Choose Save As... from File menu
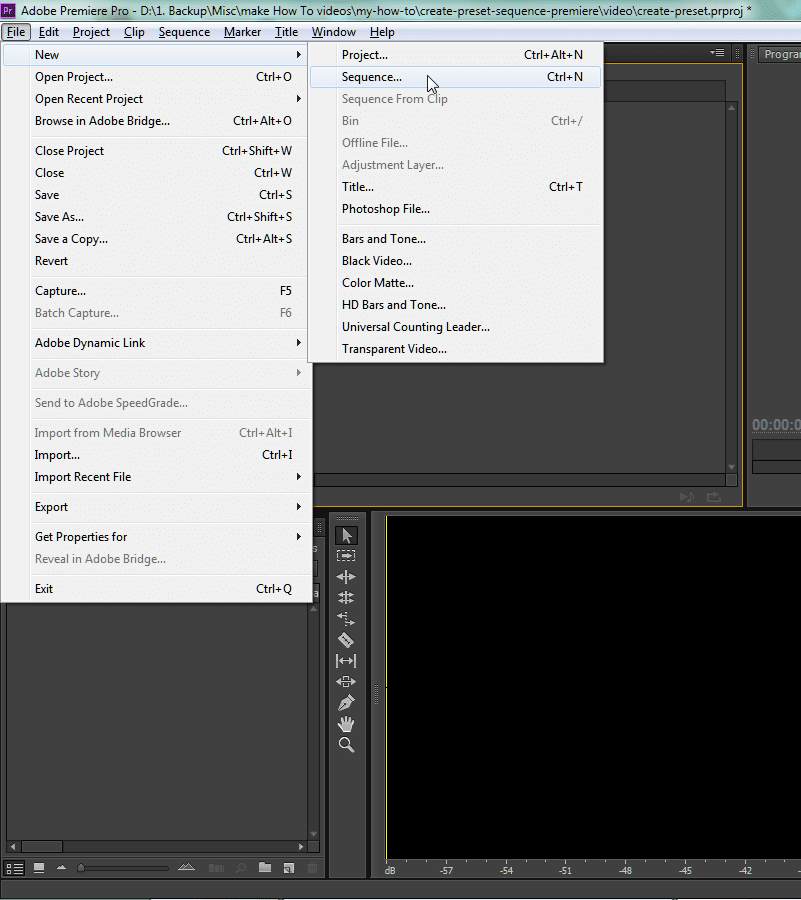 [155, 217]
